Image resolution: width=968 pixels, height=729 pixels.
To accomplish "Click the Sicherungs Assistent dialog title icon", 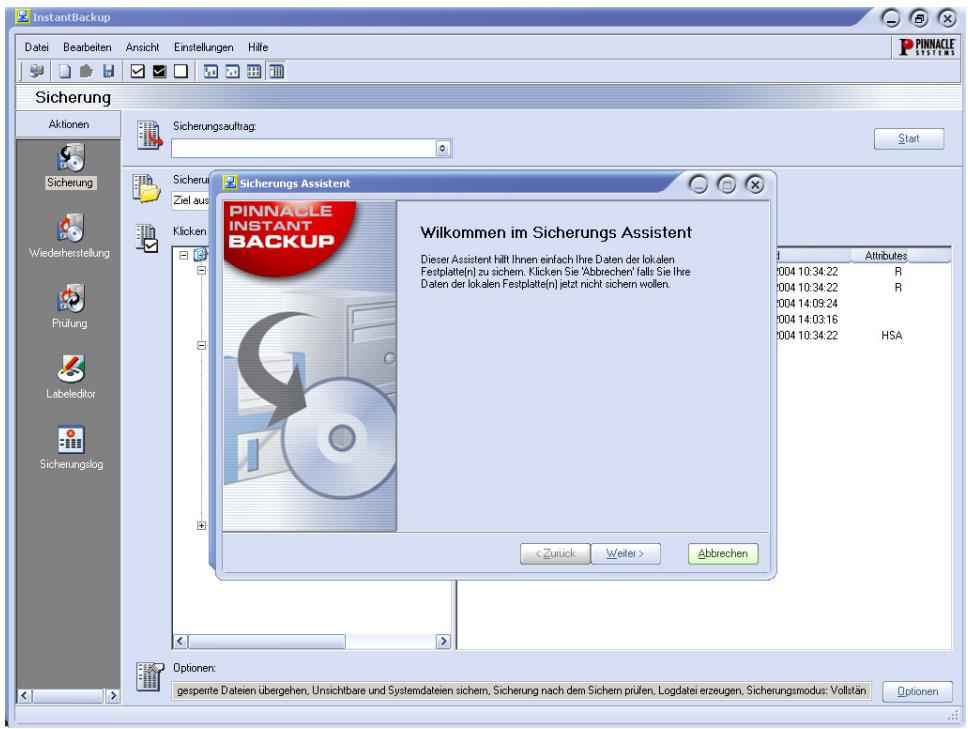I will pyautogui.click(x=230, y=183).
